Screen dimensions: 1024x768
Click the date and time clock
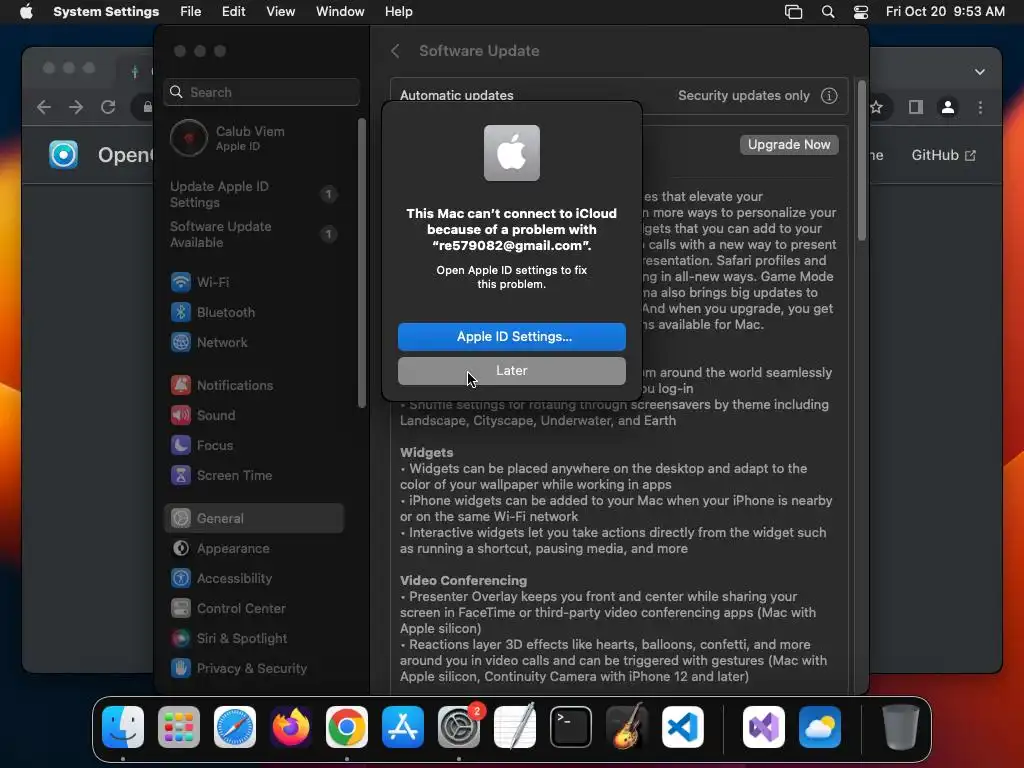[x=945, y=12]
